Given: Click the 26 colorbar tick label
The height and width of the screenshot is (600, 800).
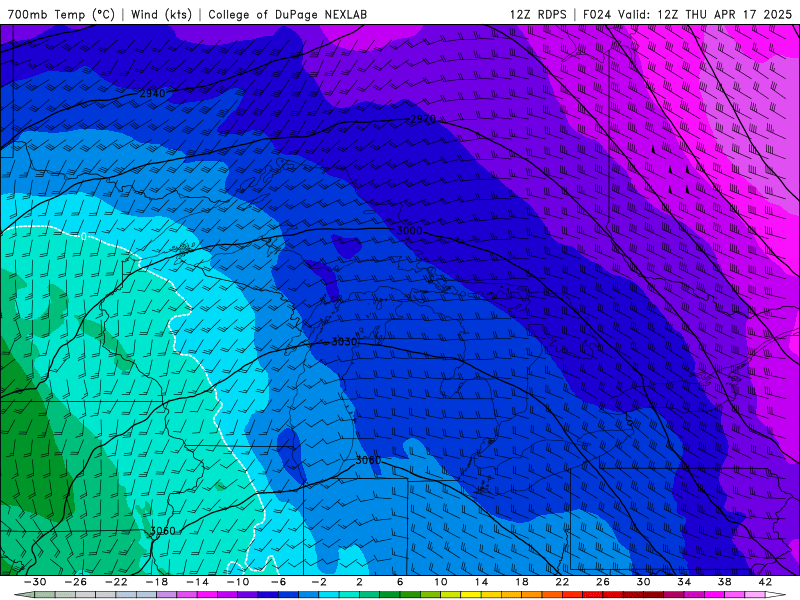Looking at the screenshot, I should click(x=603, y=582).
